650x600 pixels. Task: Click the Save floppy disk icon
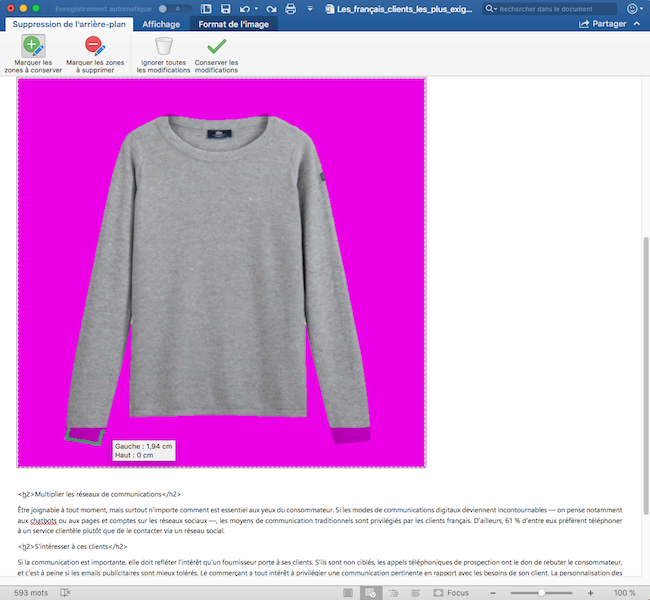coord(225,9)
